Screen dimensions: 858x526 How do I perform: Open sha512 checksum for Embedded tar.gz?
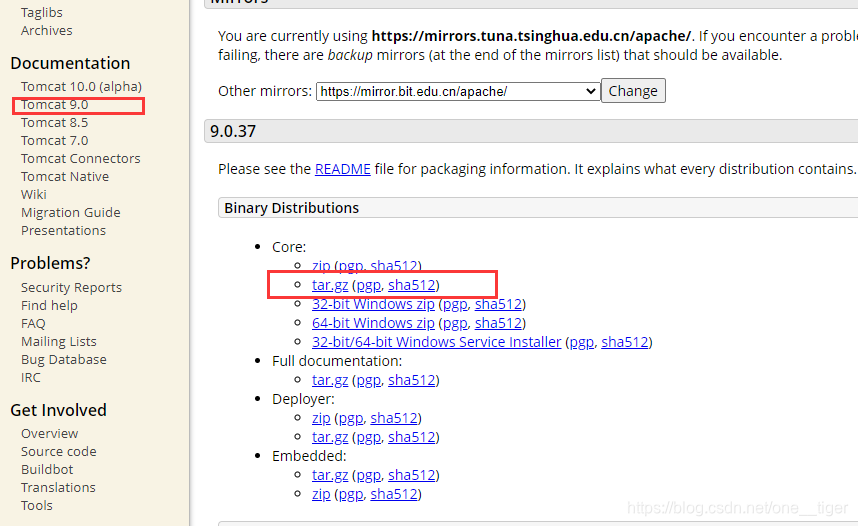(x=411, y=475)
